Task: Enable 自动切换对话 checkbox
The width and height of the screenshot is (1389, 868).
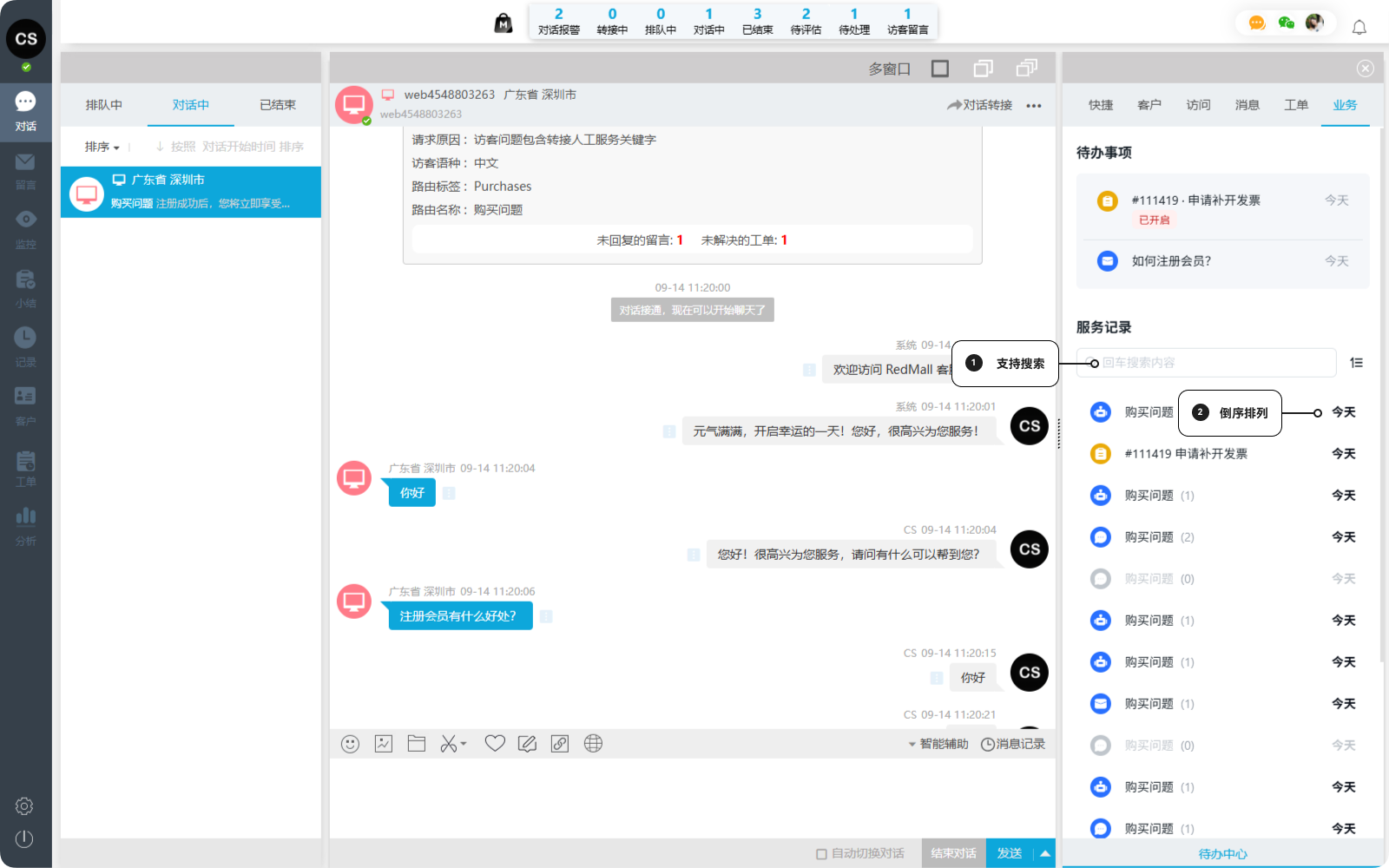Action: [x=821, y=854]
